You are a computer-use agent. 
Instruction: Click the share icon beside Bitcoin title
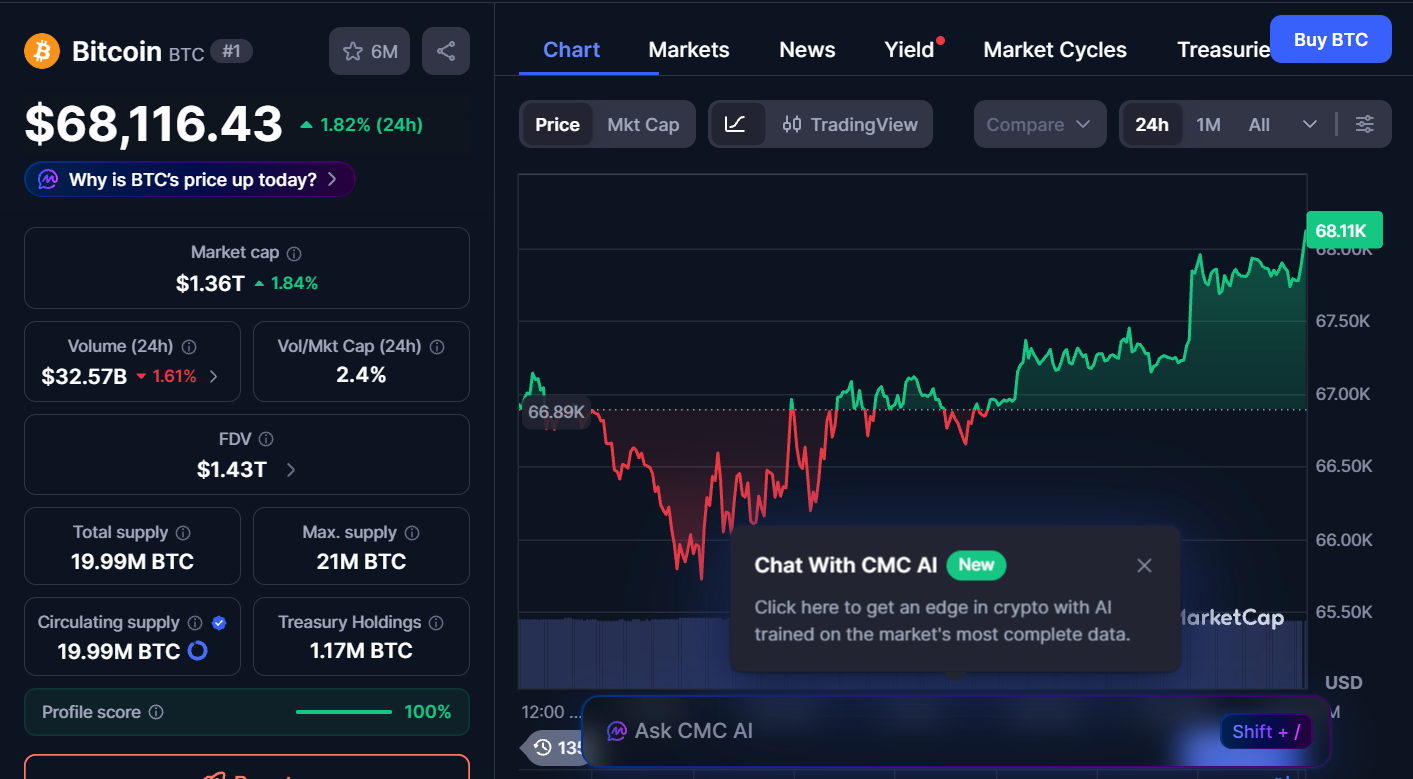tap(446, 51)
